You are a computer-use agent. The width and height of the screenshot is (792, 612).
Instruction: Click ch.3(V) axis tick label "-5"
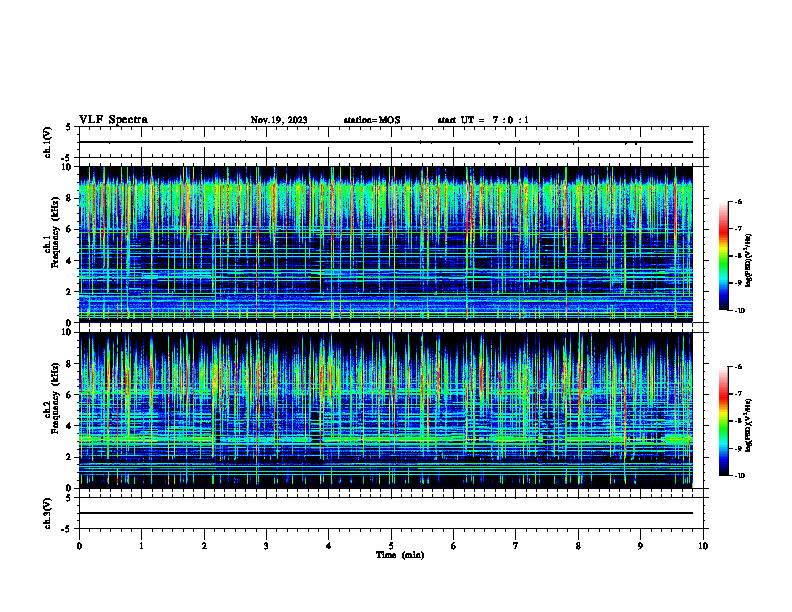(68, 529)
